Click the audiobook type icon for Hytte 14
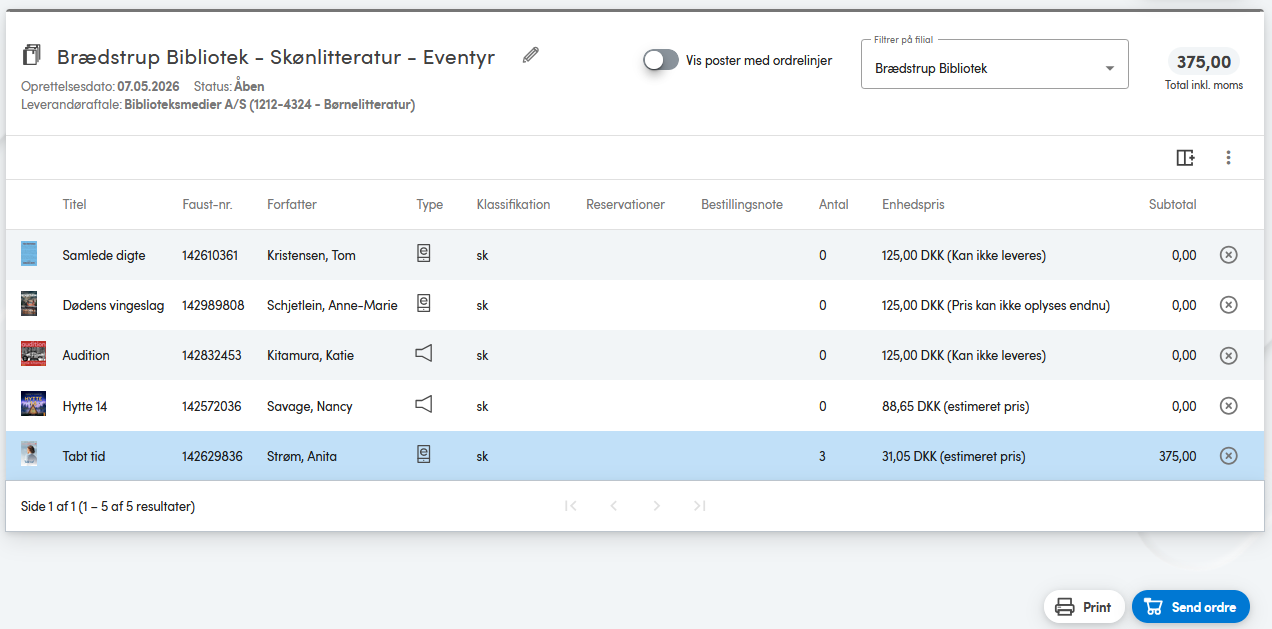 pos(424,404)
